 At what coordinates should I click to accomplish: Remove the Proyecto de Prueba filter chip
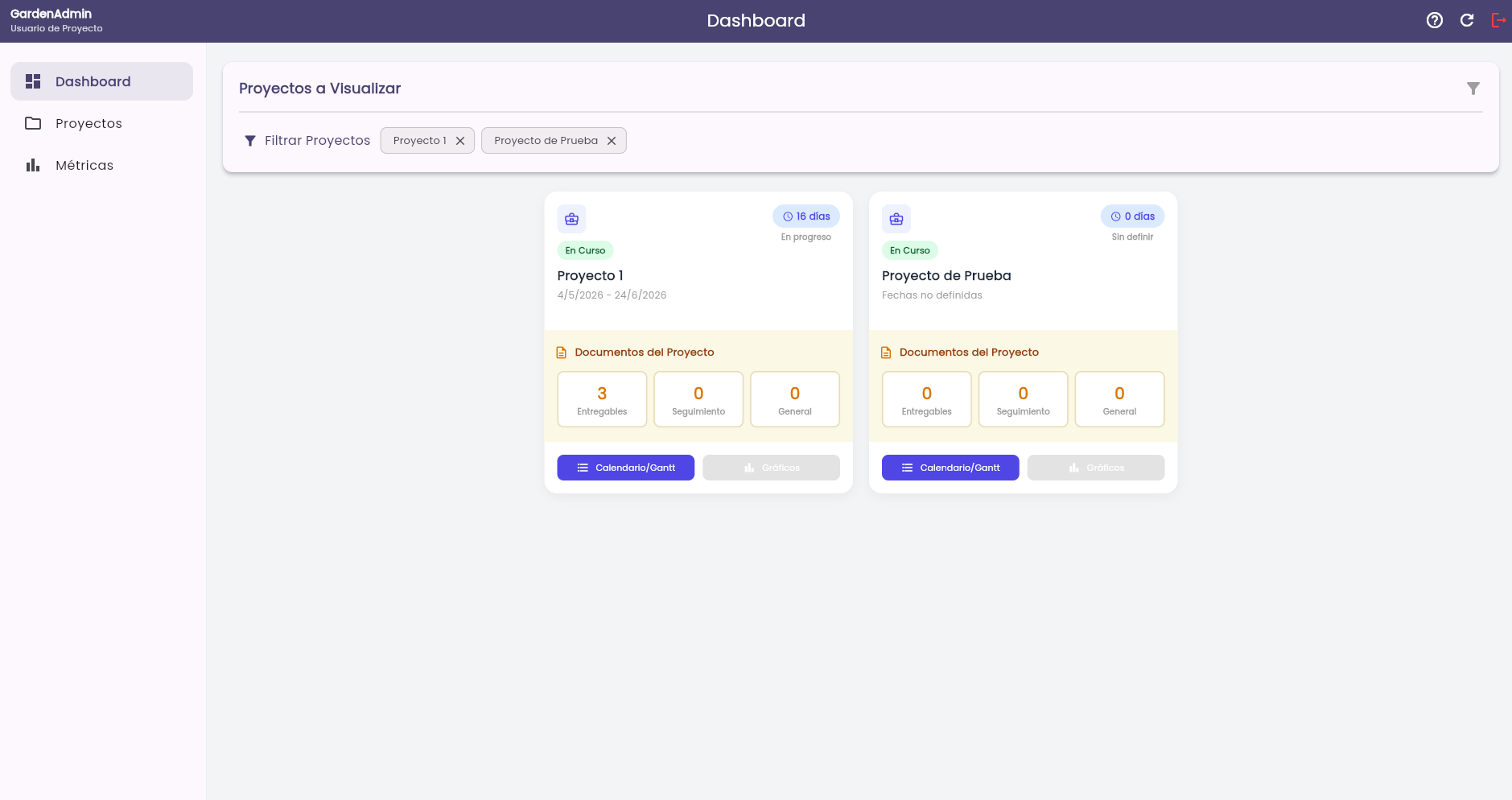612,141
